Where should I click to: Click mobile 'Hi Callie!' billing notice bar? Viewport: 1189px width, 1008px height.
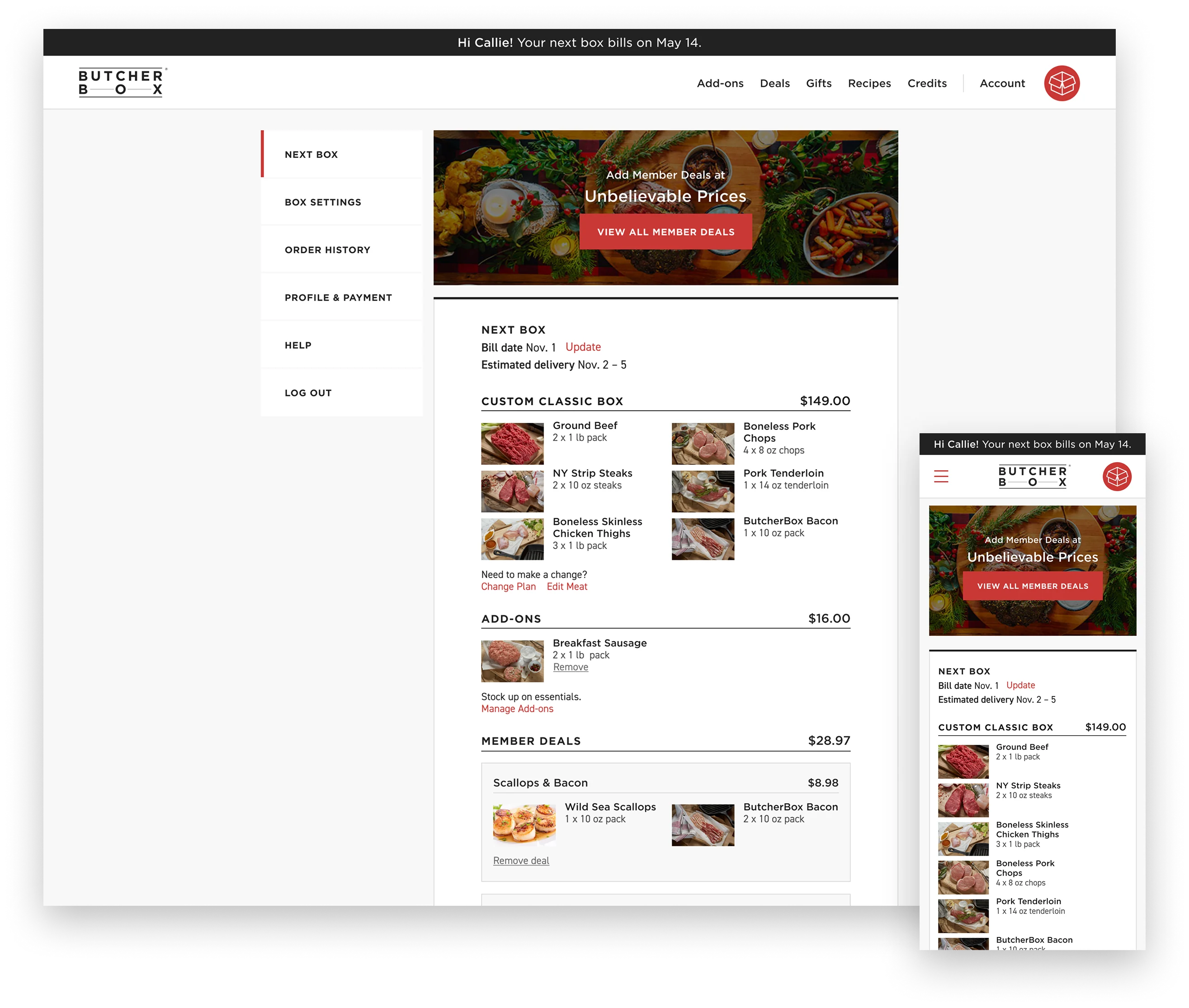click(1032, 444)
